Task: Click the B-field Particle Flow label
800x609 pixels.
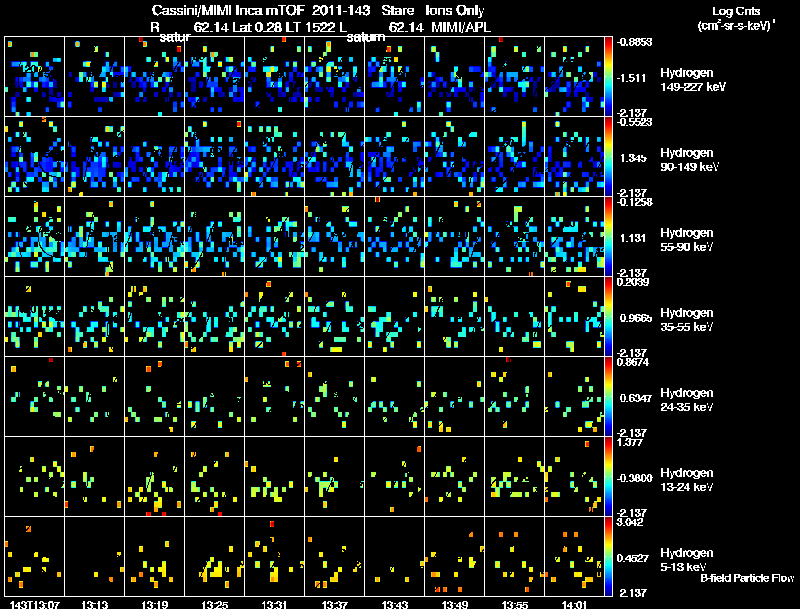Action: (745, 578)
